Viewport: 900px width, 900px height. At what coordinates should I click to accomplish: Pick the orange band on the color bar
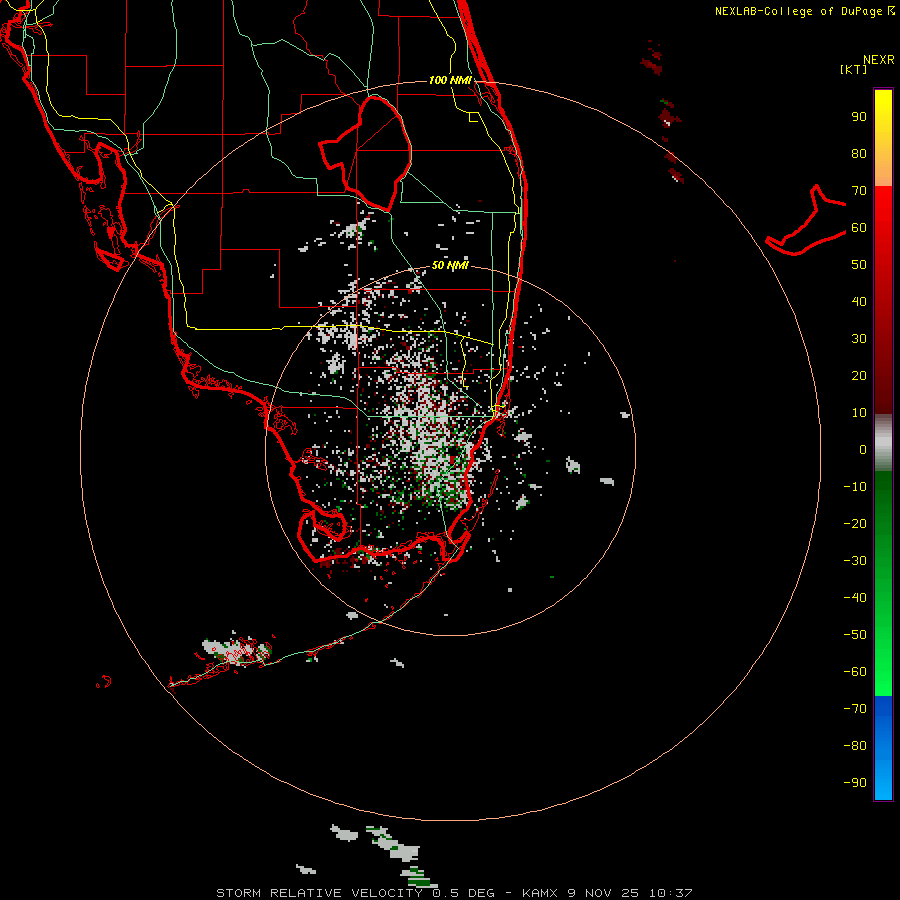(883, 171)
